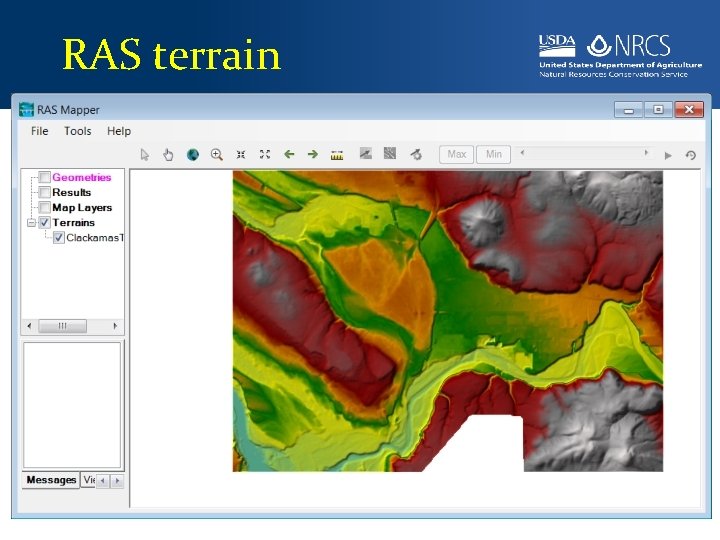Maximize the RAS Mapper window
The height and width of the screenshot is (540, 720).
(x=658, y=110)
